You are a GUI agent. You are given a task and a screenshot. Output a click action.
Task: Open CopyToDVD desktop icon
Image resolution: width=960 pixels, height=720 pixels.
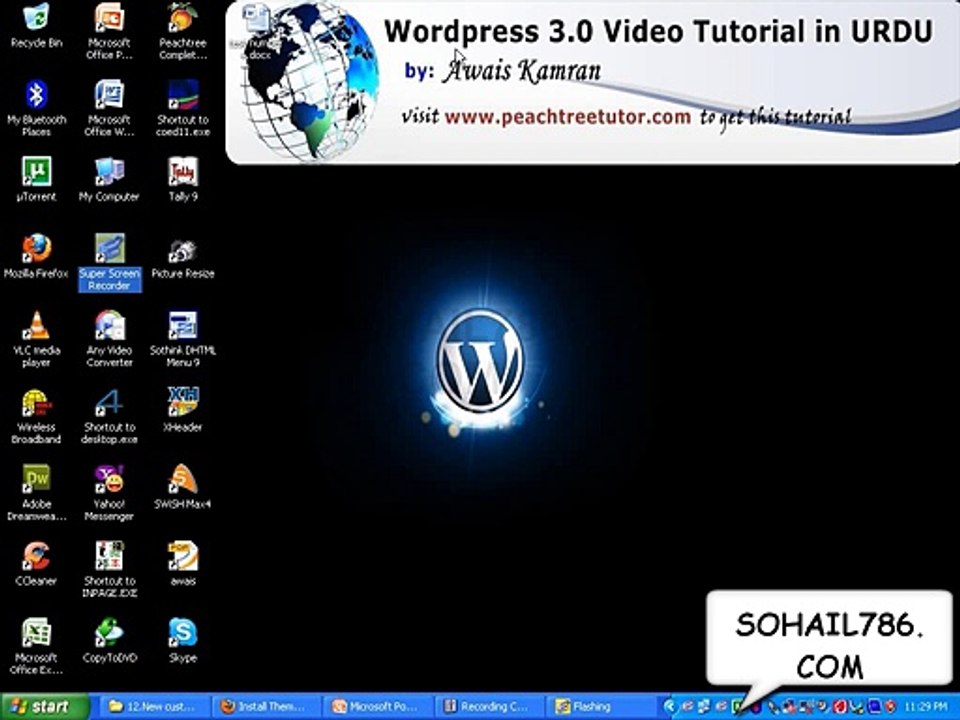click(x=109, y=641)
